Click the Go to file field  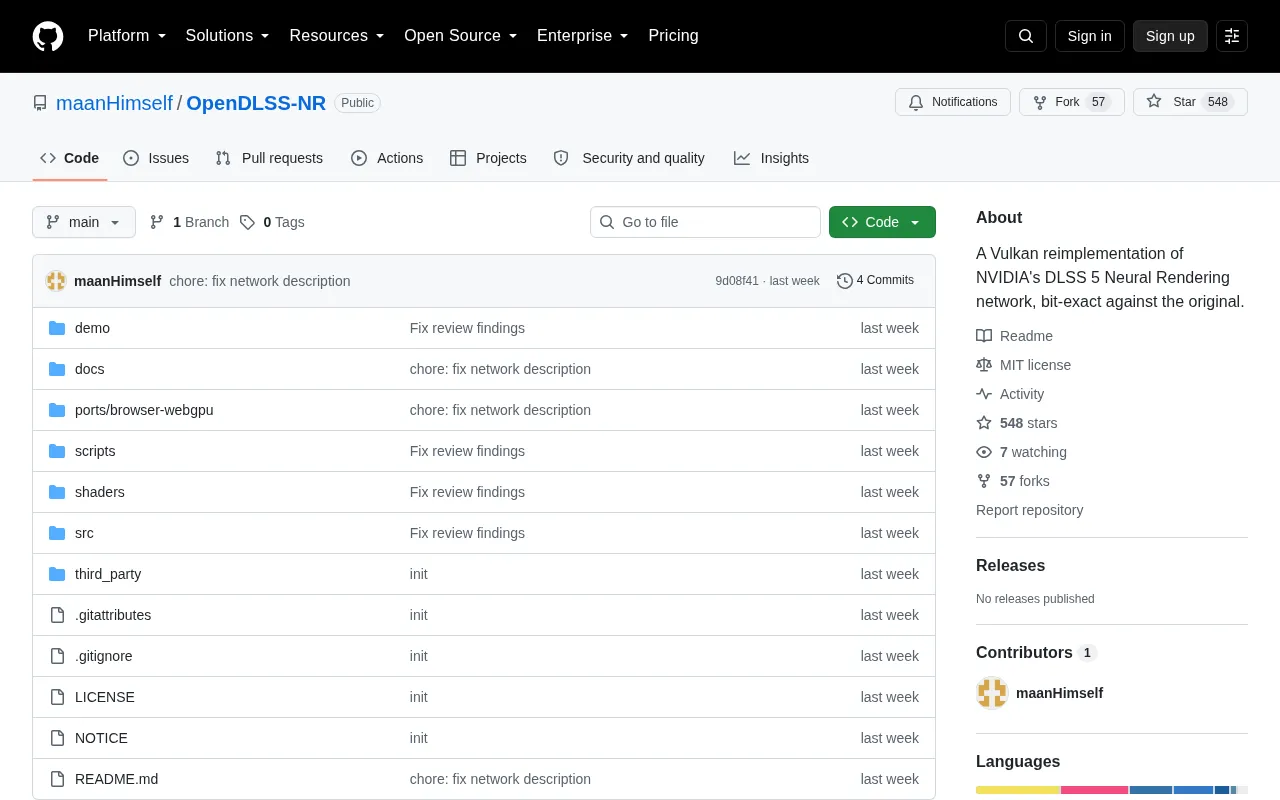(x=705, y=222)
